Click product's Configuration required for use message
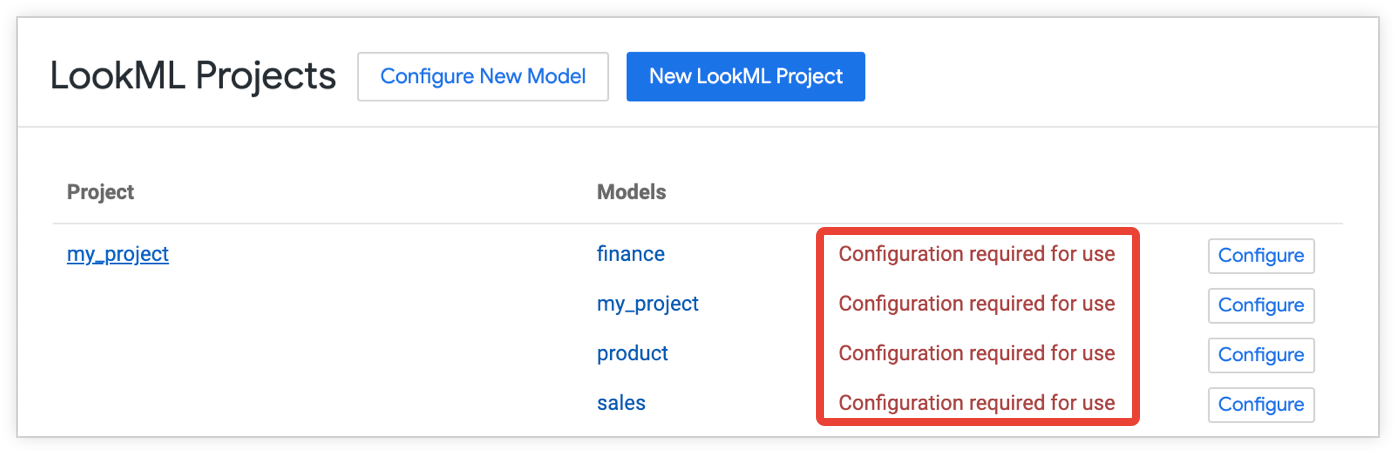1396x454 pixels. click(x=976, y=353)
